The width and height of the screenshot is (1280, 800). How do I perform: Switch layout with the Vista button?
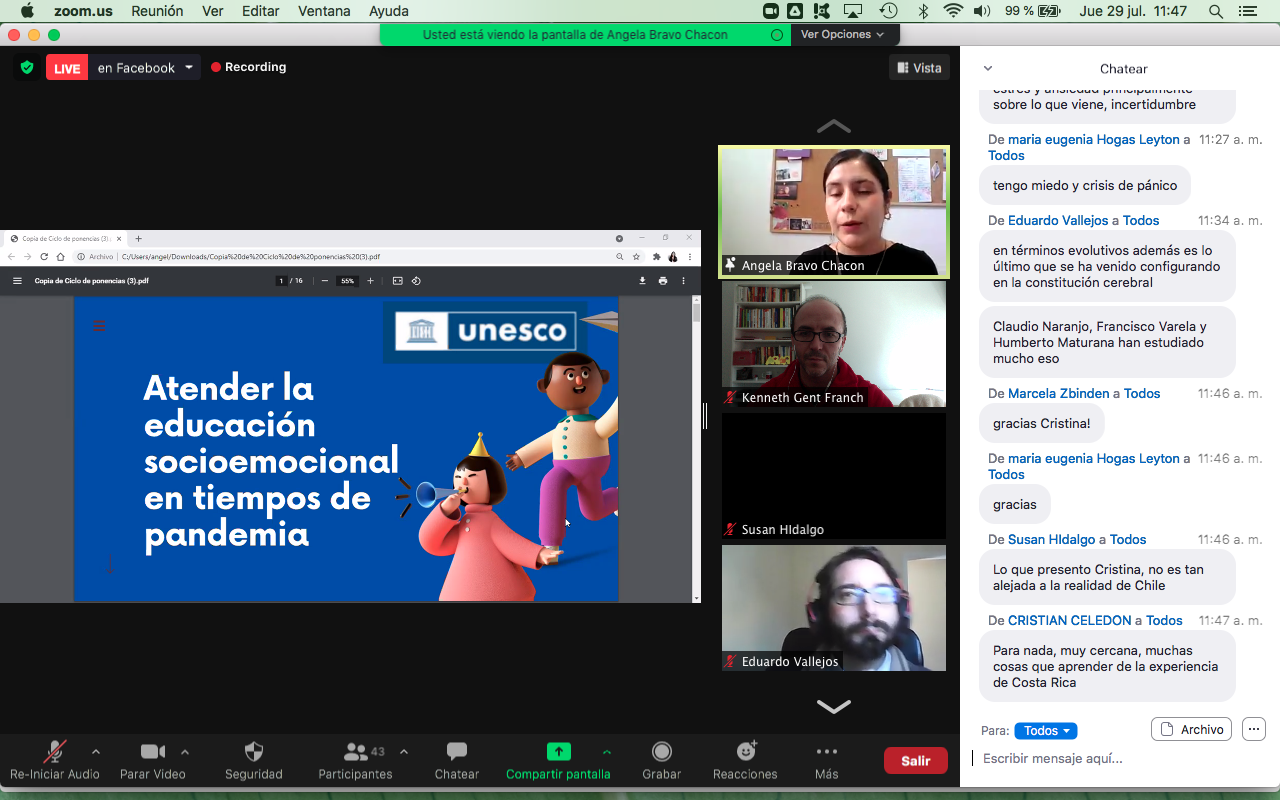point(919,68)
